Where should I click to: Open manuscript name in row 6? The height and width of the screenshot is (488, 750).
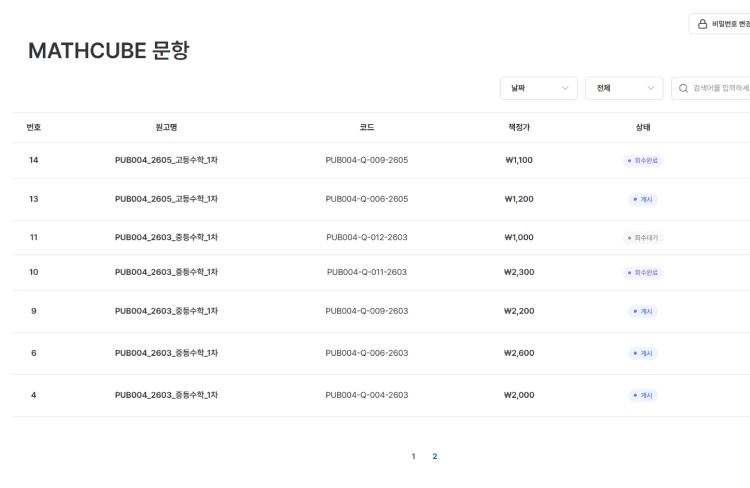coord(166,353)
